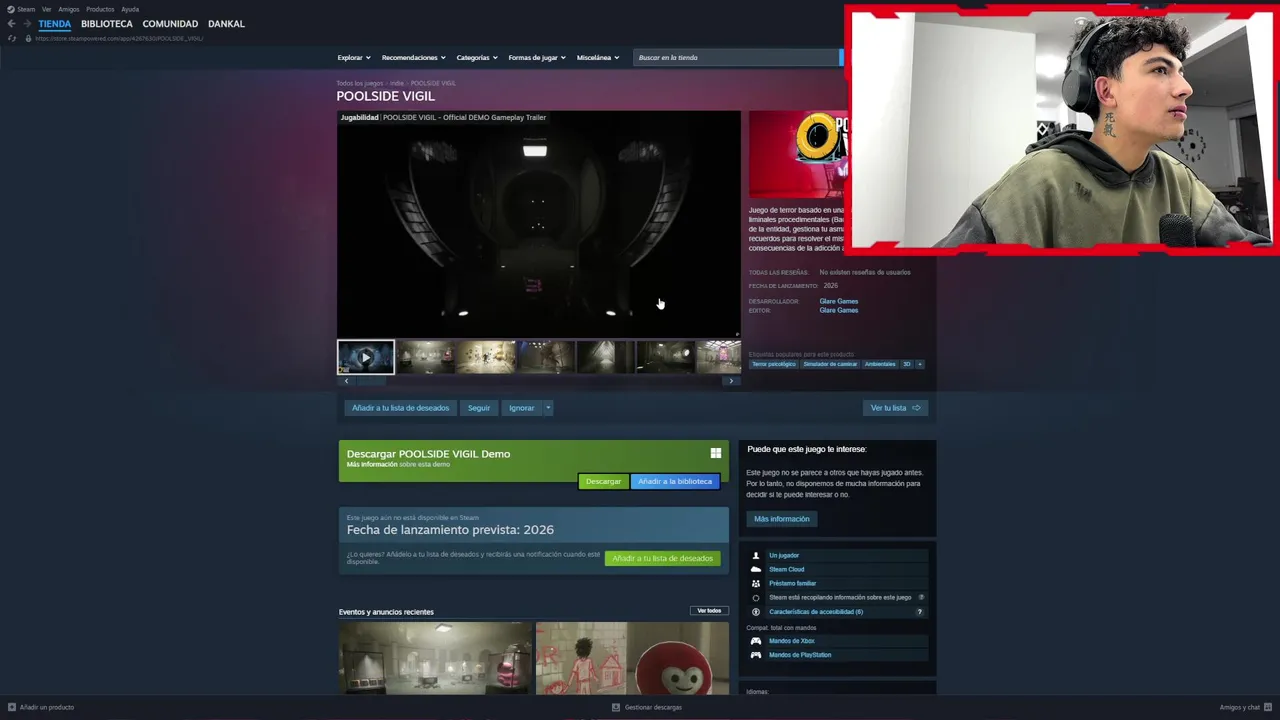This screenshot has width=1280, height=720.
Task: Open the arrow dropdown next to Ignorar
Action: click(x=548, y=408)
